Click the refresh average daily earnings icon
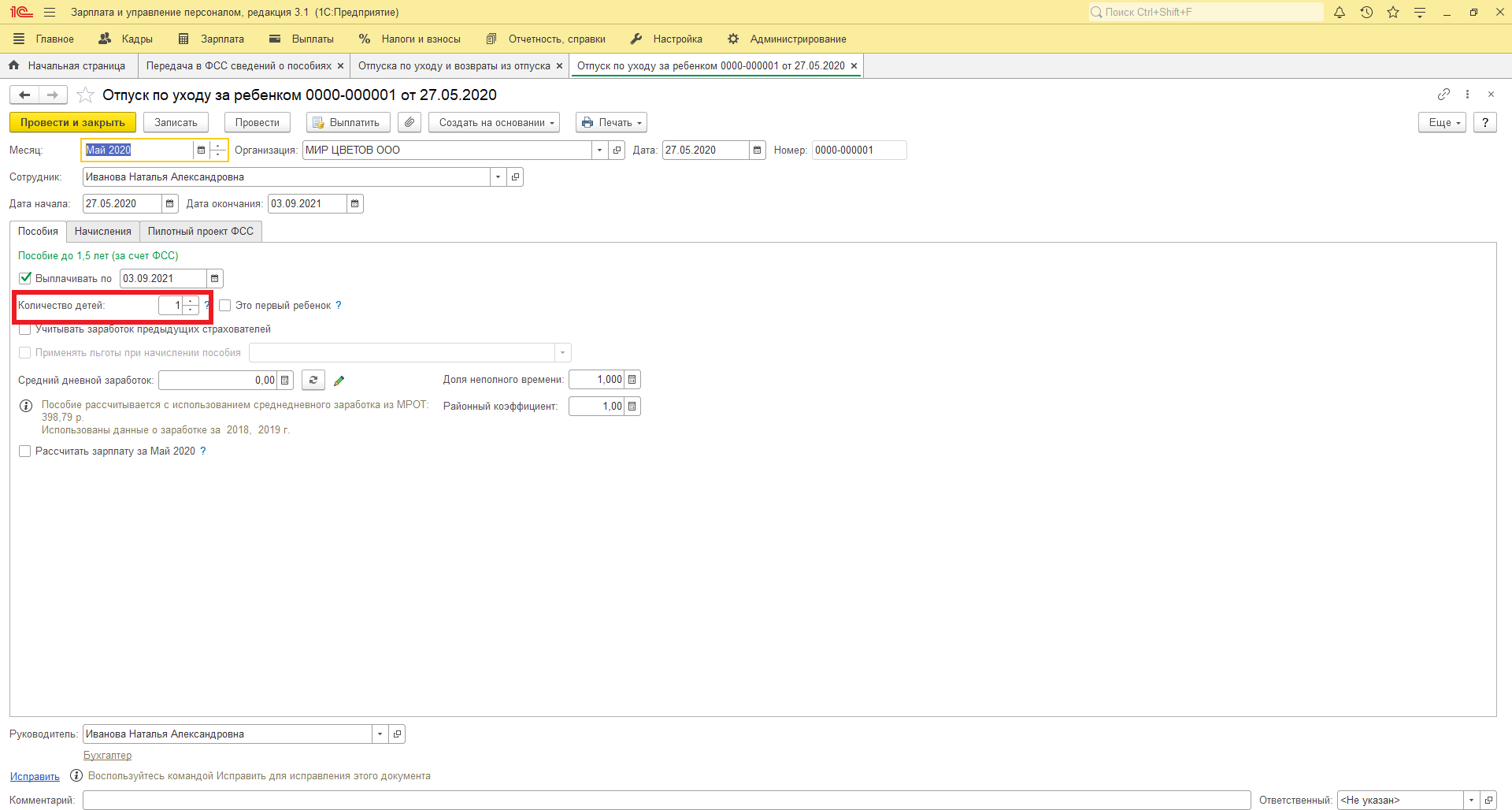The height and width of the screenshot is (810, 1512). (313, 381)
